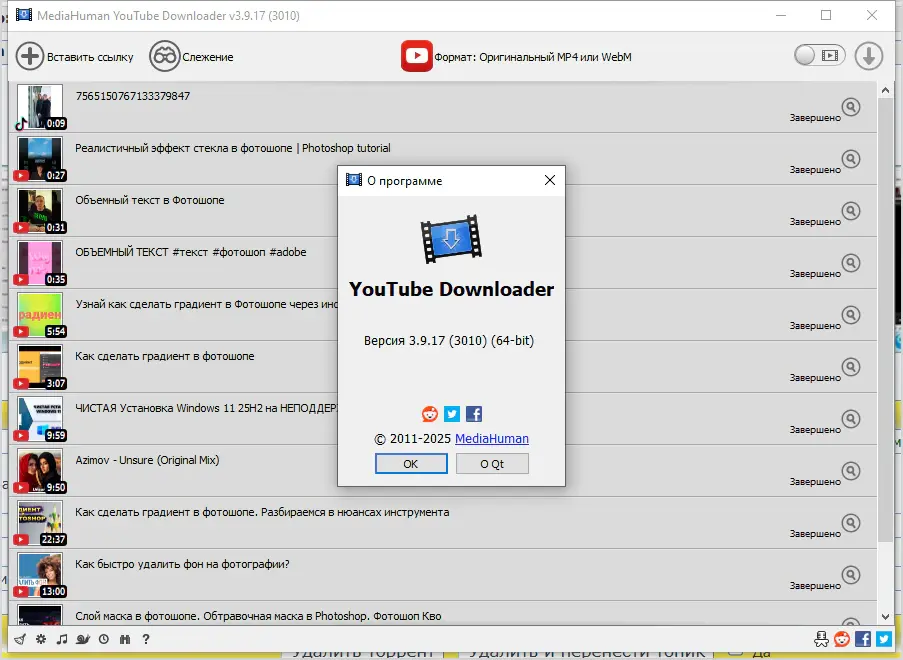Viewport: 903px width, 660px height.
Task: Toggle the video mode switch in toolbar
Action: [819, 55]
